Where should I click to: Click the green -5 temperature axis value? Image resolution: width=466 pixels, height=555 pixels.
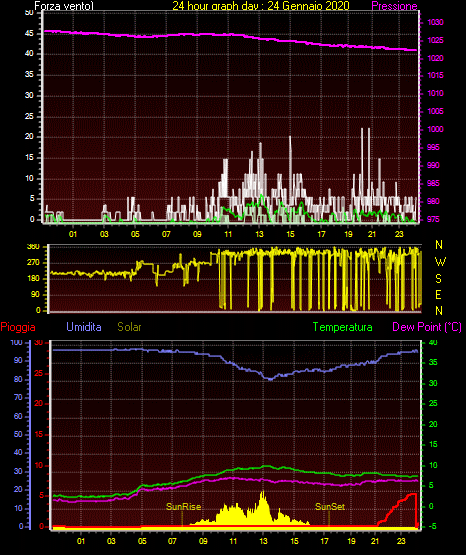coord(432,526)
